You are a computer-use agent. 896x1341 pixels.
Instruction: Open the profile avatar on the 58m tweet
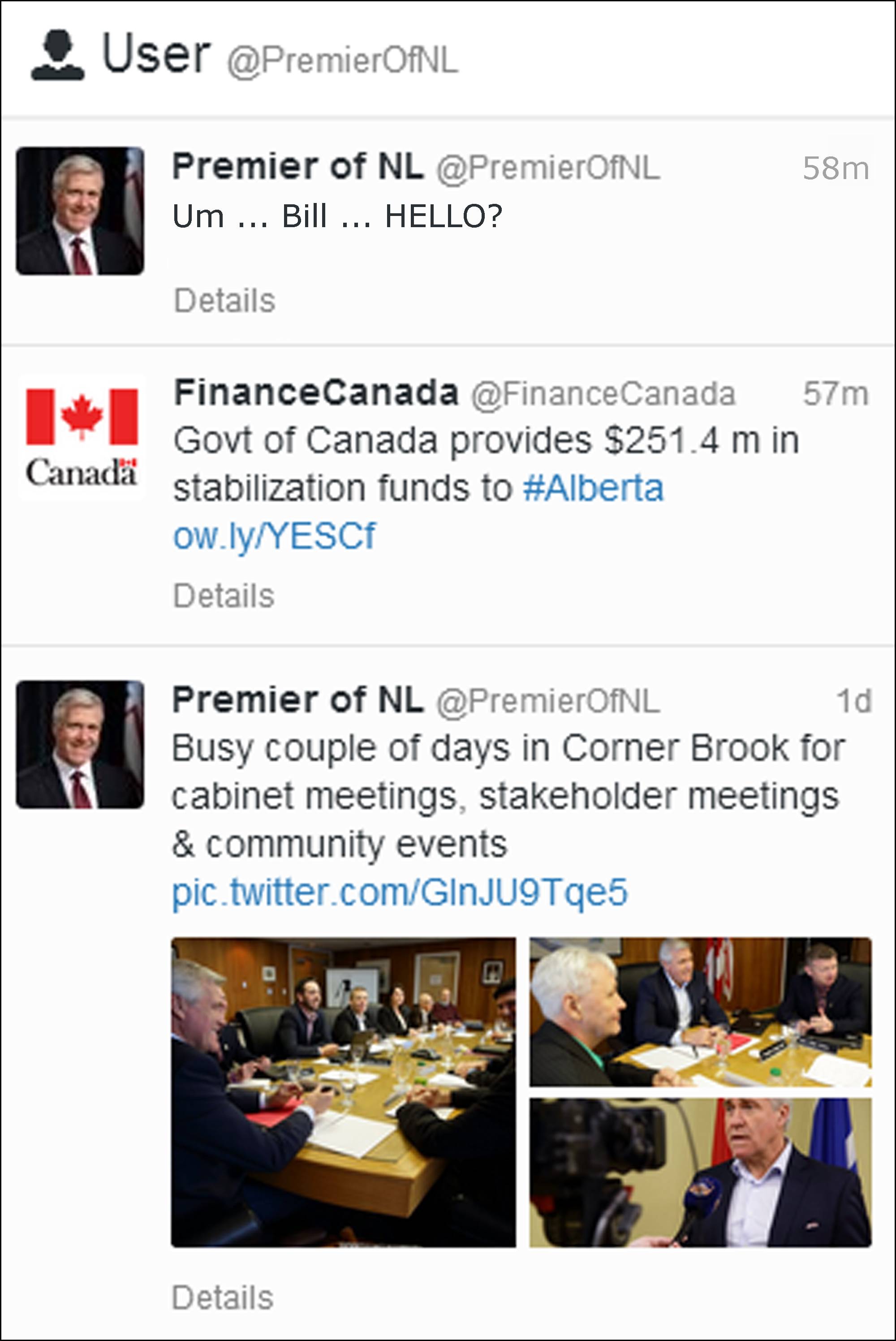[80, 211]
